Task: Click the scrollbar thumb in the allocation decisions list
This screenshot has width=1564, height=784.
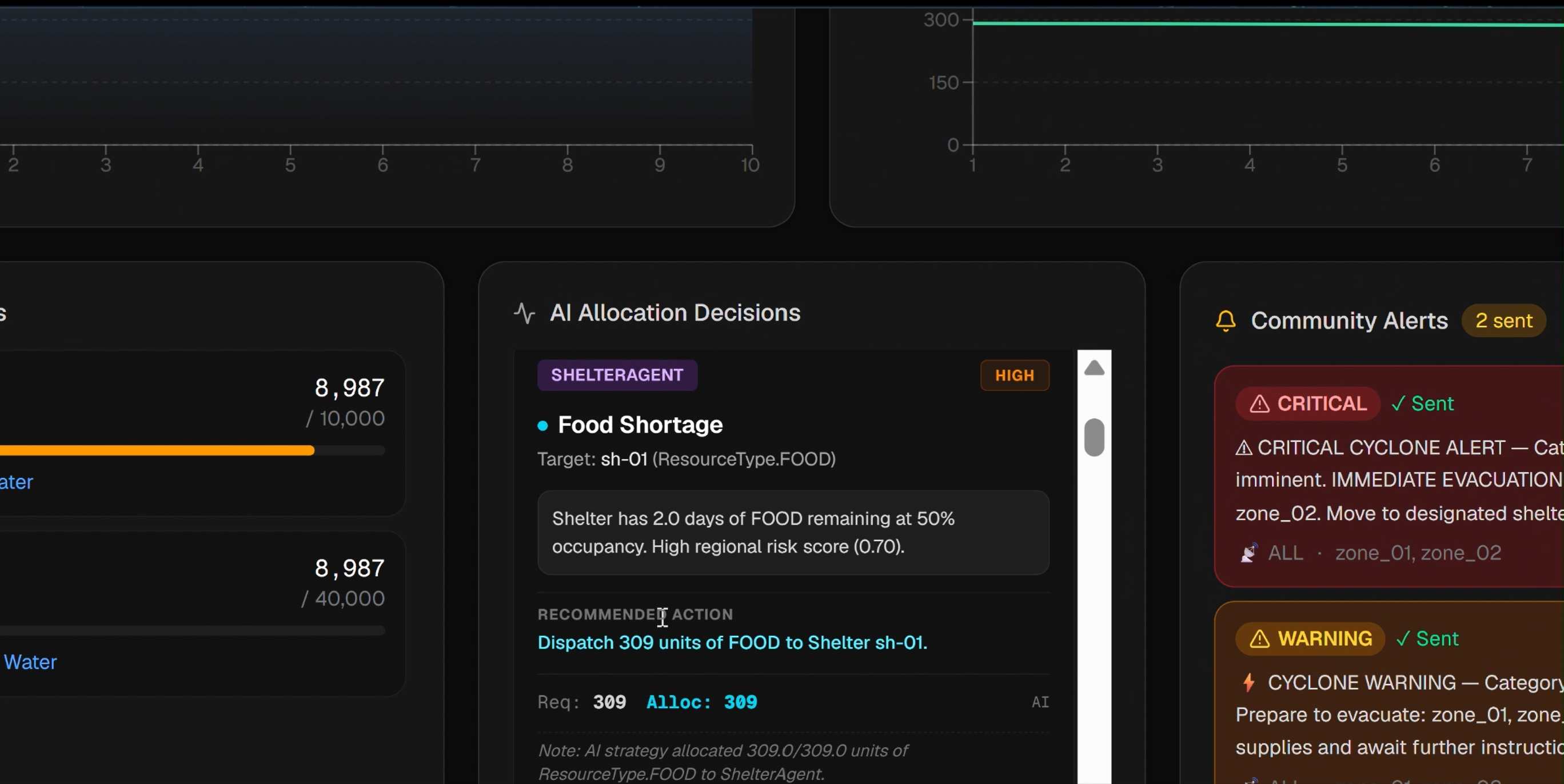Action: (x=1094, y=437)
